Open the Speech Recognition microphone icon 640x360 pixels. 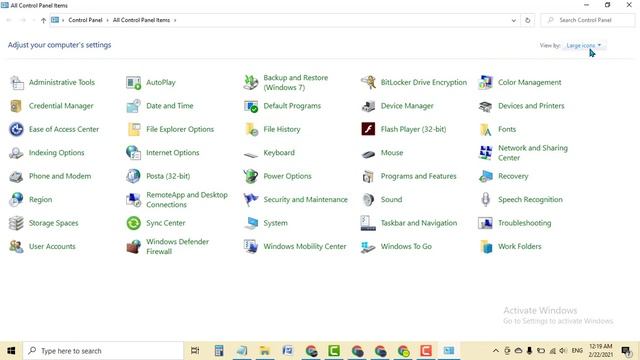[485, 200]
